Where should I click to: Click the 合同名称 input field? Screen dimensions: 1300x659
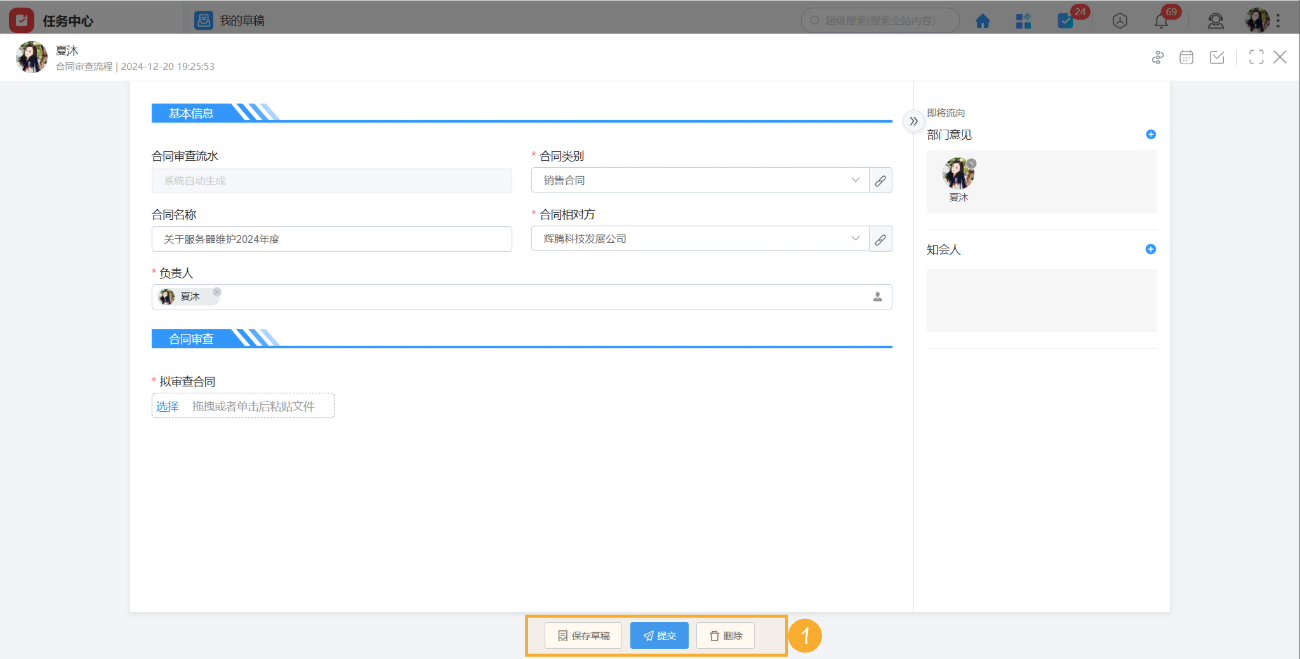pos(331,239)
